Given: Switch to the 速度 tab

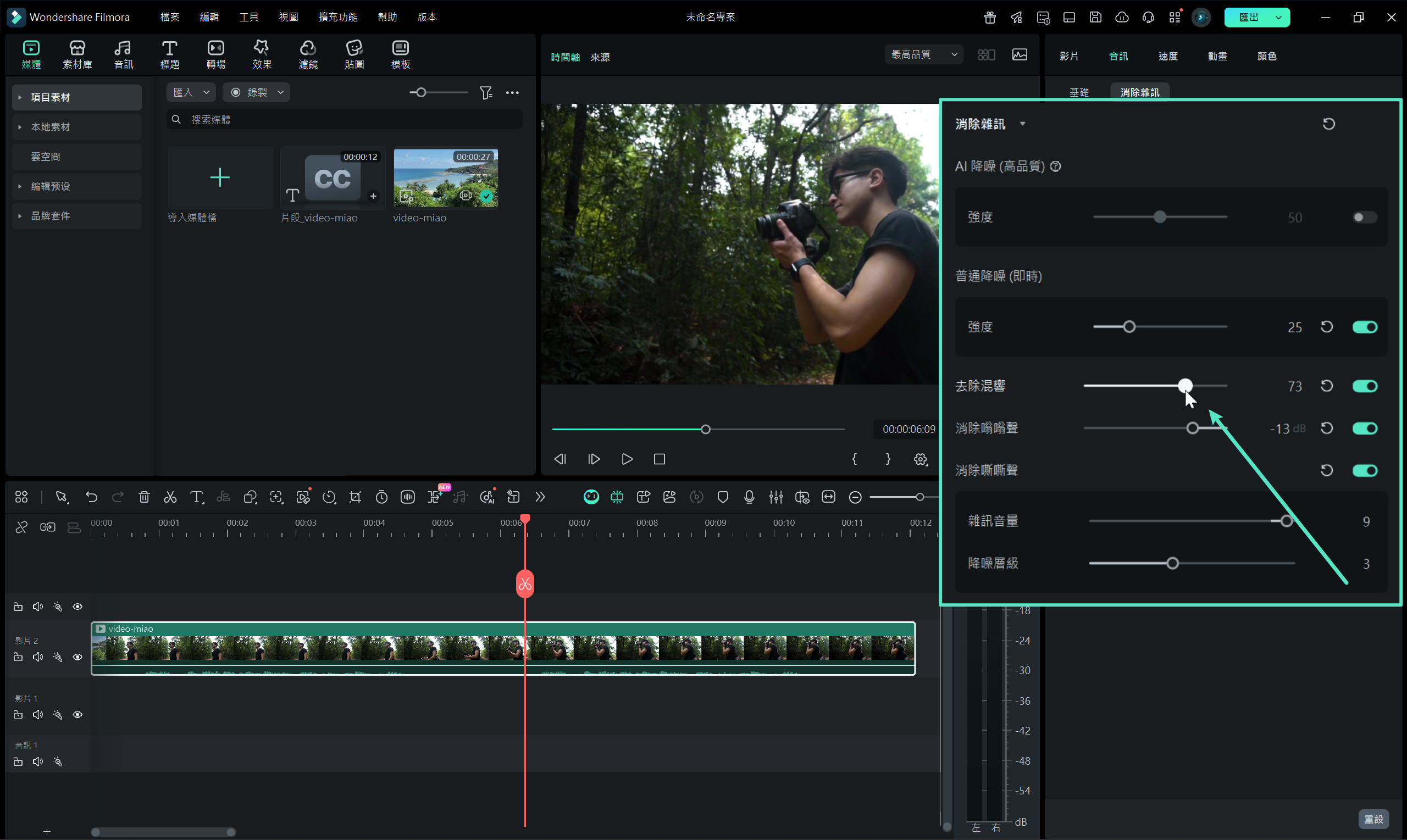Looking at the screenshot, I should [x=1167, y=56].
